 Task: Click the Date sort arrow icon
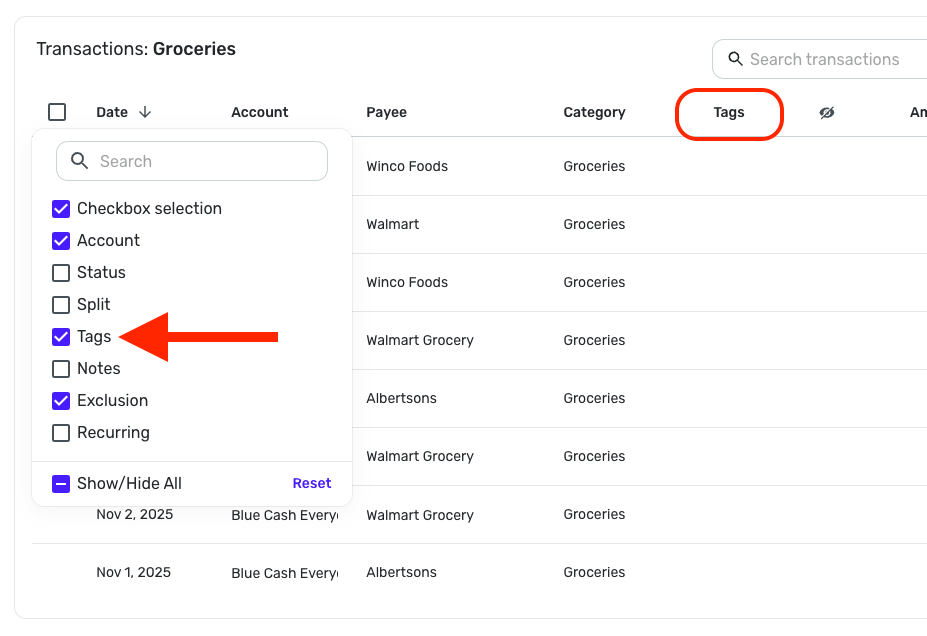pos(145,113)
